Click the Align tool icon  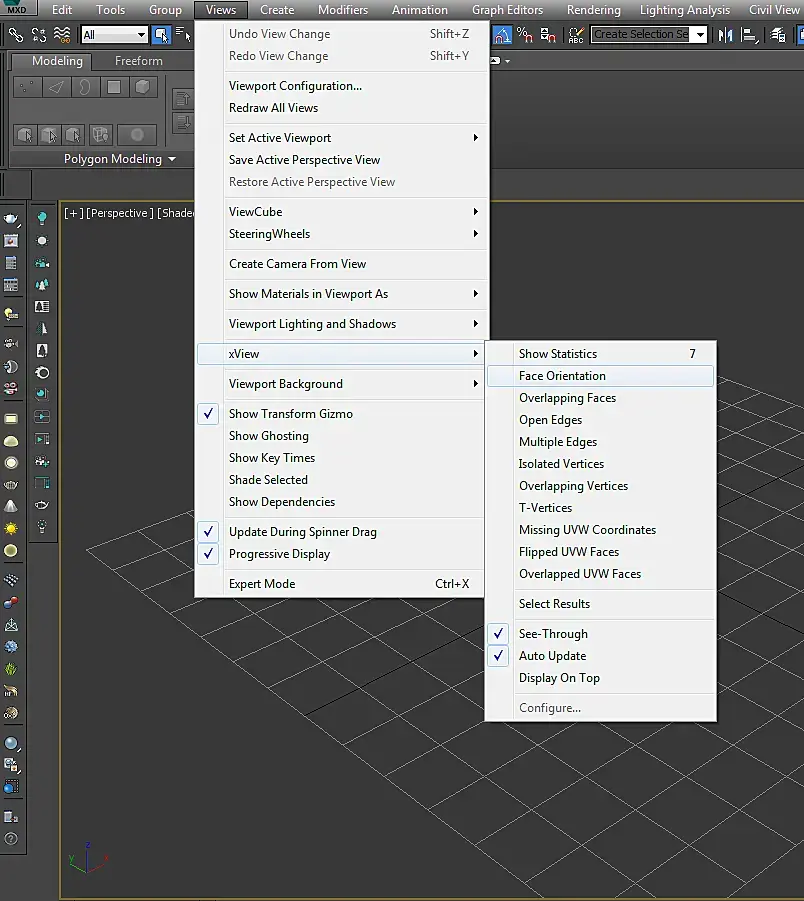749,35
